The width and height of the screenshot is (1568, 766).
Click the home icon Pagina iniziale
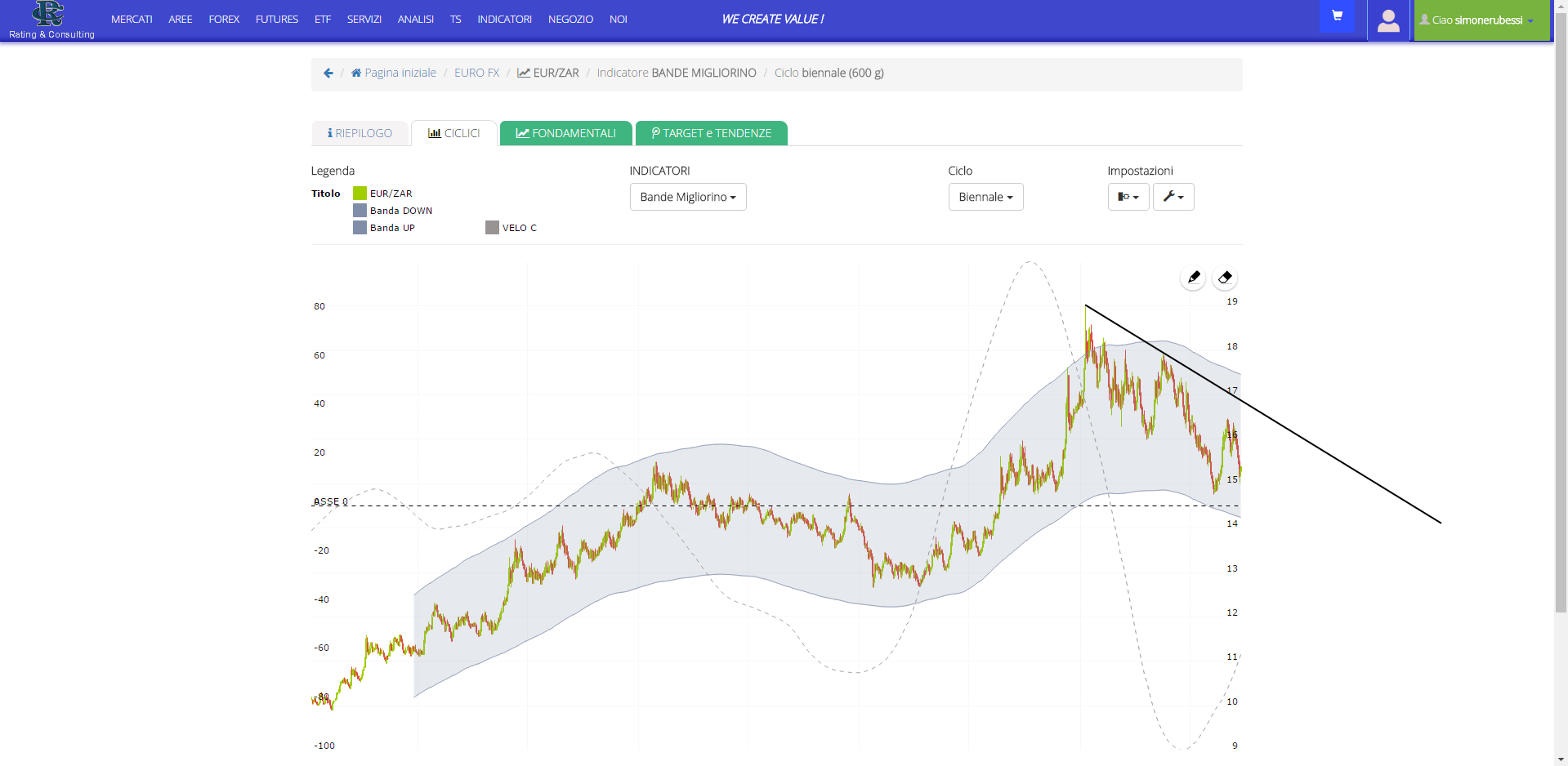point(393,73)
